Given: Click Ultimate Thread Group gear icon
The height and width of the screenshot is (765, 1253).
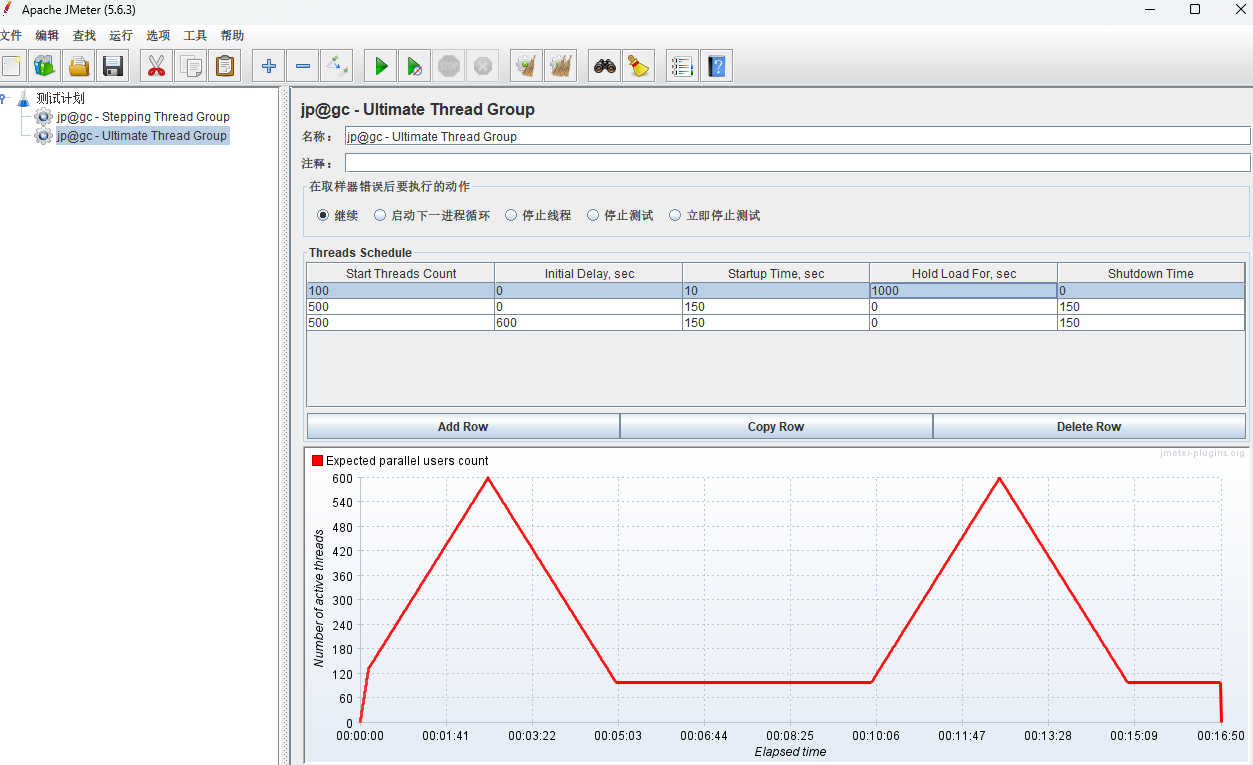Looking at the screenshot, I should pyautogui.click(x=43, y=136).
